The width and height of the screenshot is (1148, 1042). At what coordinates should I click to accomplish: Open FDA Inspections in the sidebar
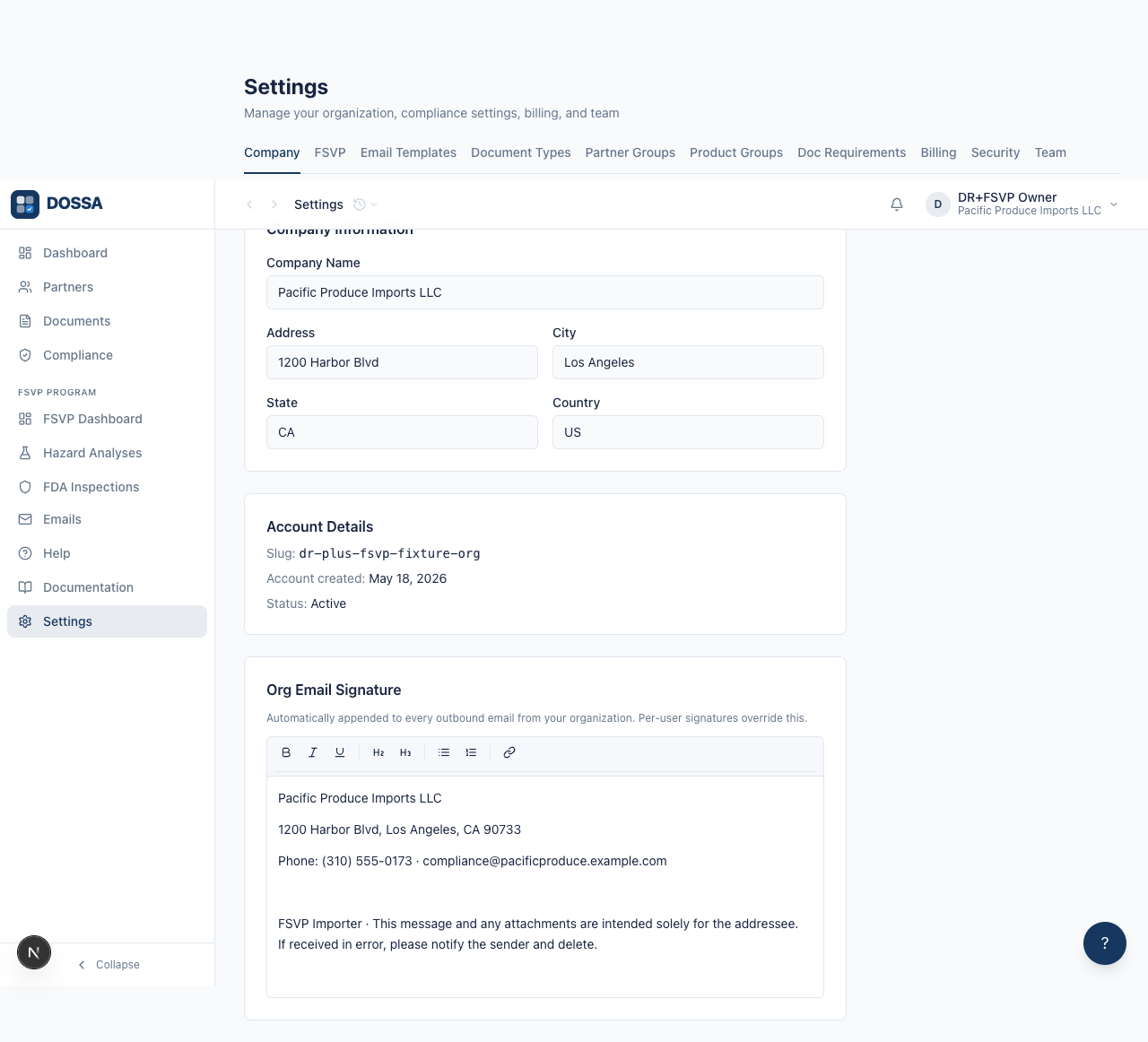[107, 487]
